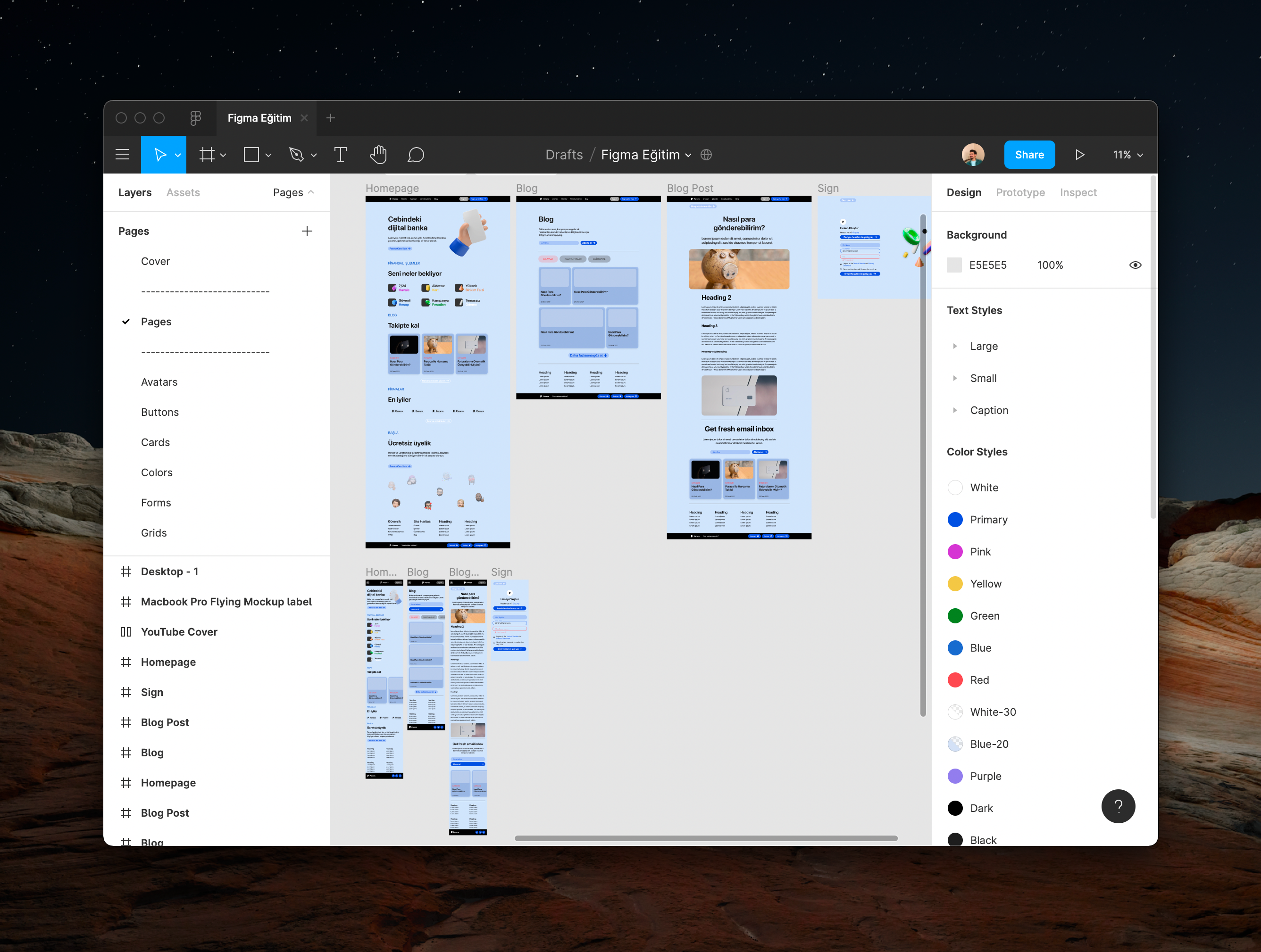Image resolution: width=1261 pixels, height=952 pixels.
Task: Switch to the Layers tab
Action: [134, 192]
